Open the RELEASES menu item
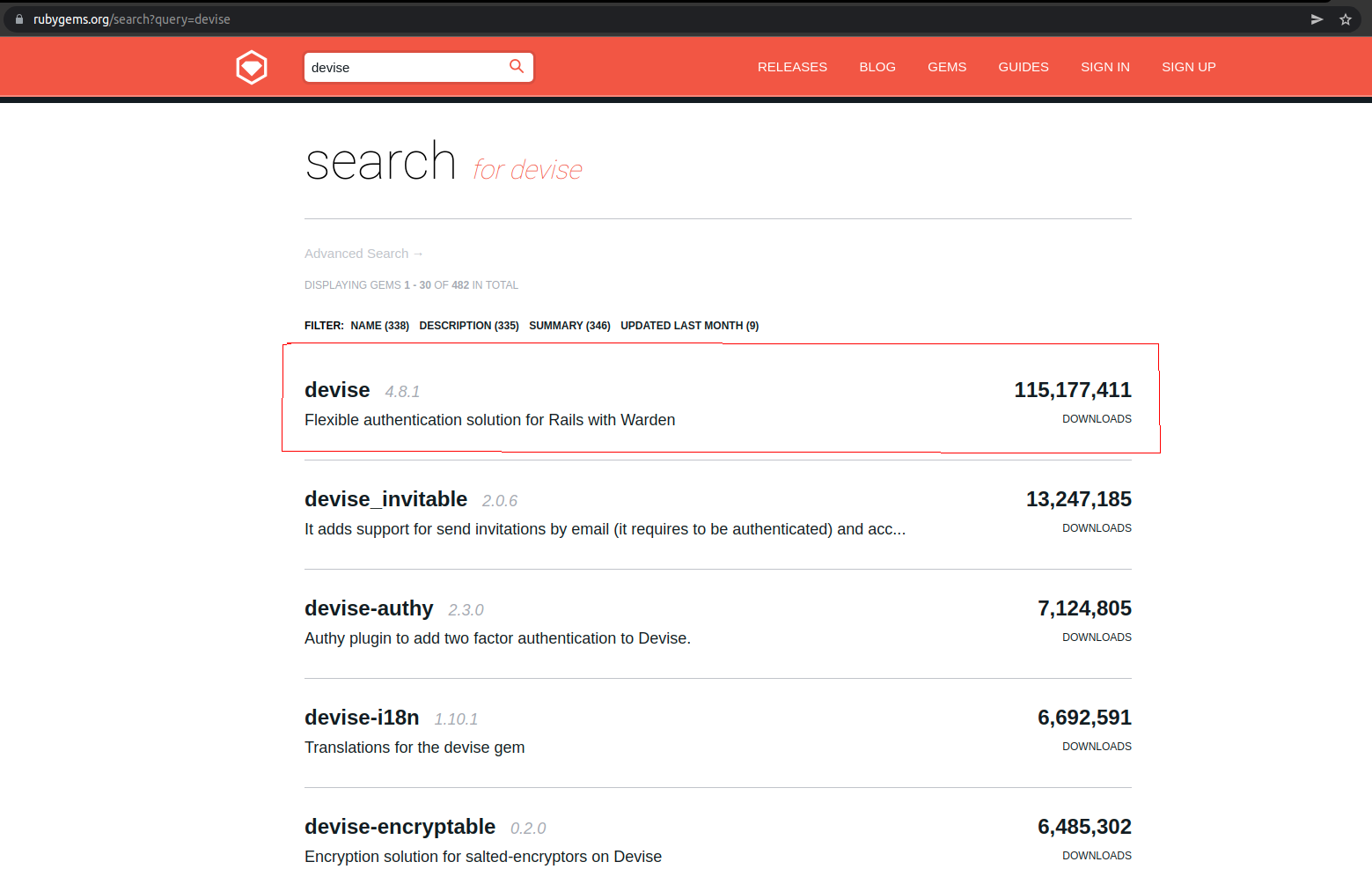The width and height of the screenshot is (1372, 884). [x=792, y=67]
